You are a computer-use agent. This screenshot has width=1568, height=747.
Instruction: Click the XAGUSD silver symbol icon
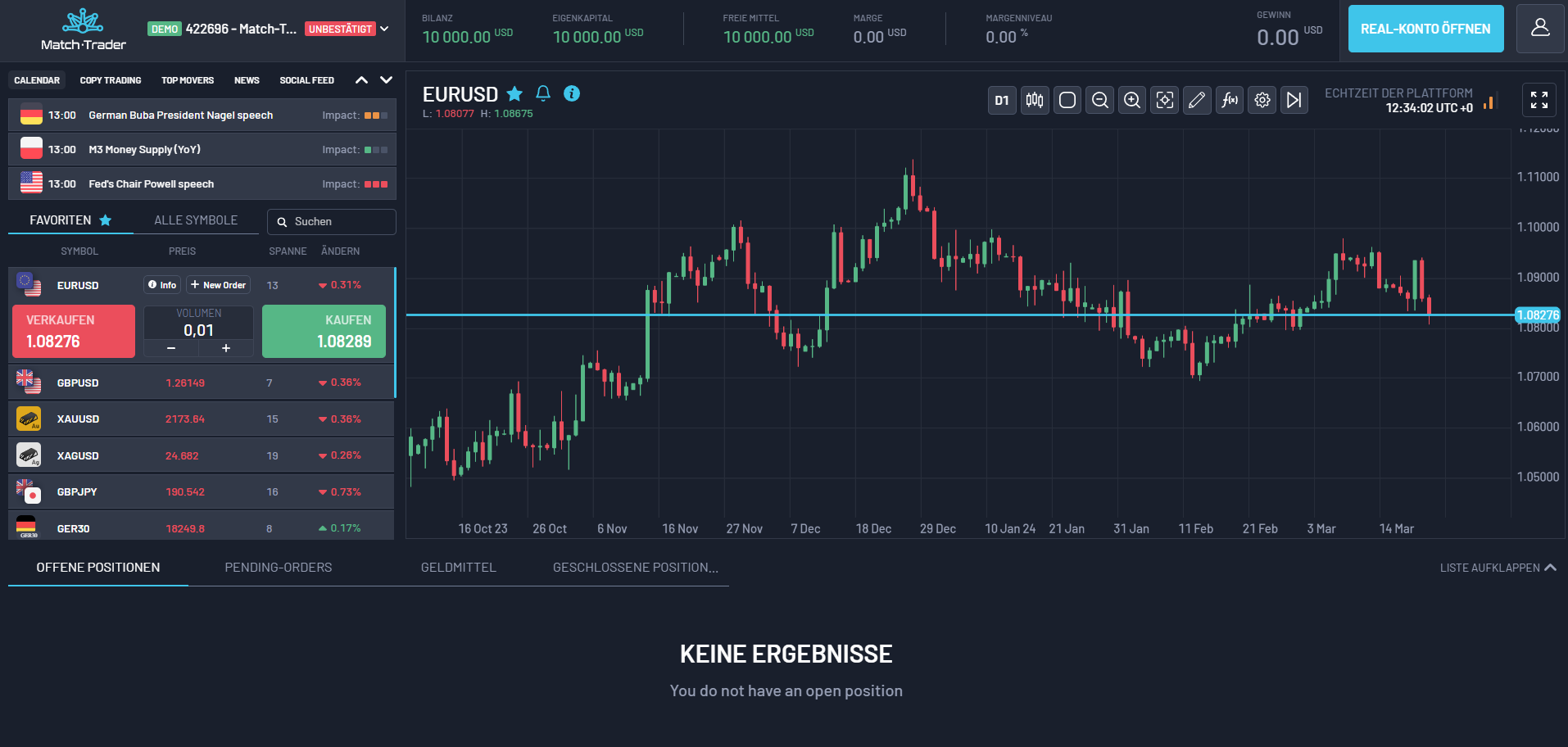pyautogui.click(x=29, y=455)
